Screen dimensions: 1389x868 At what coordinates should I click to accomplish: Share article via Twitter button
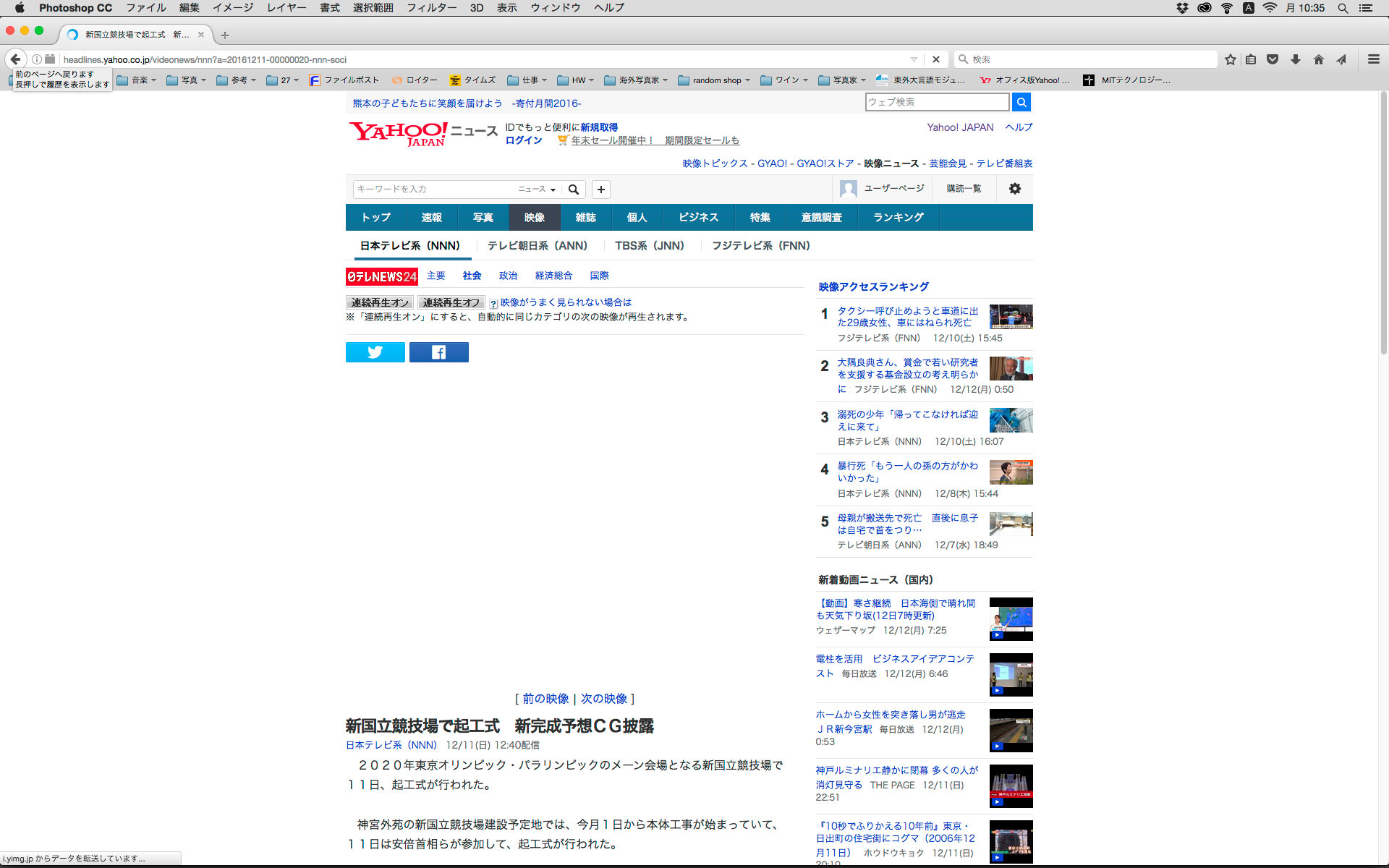[375, 352]
